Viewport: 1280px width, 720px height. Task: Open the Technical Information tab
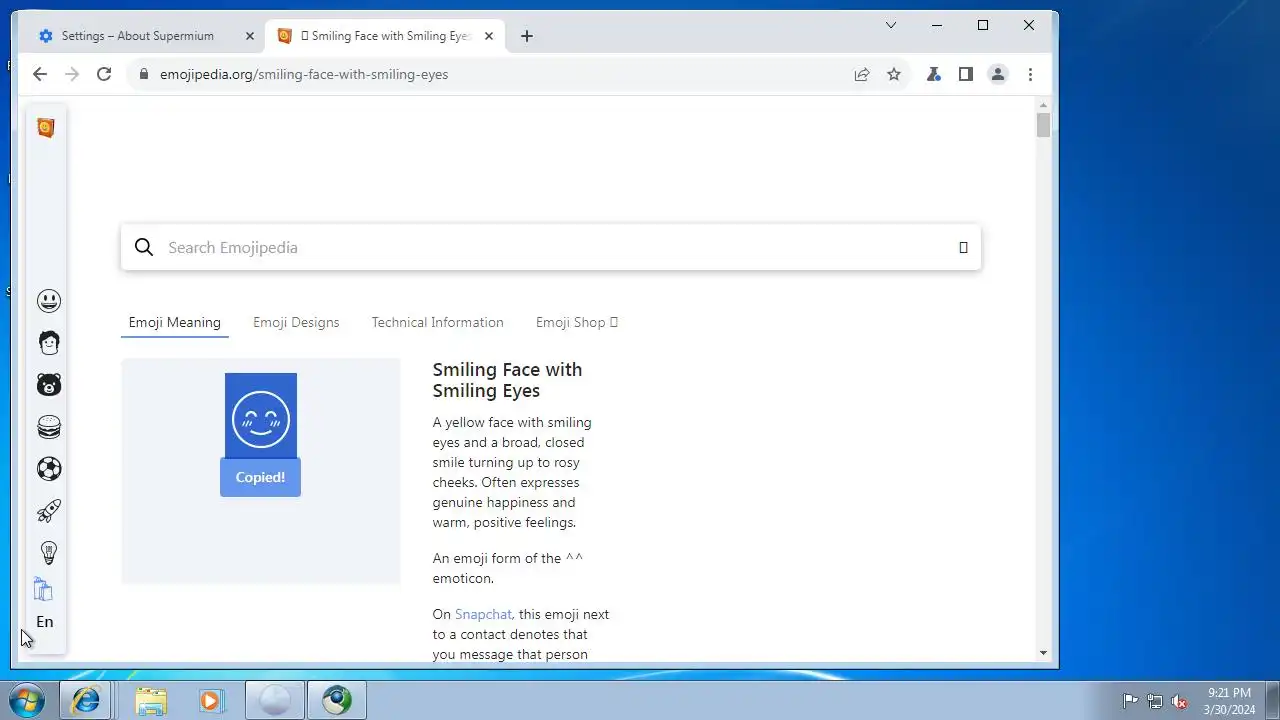coord(437,322)
